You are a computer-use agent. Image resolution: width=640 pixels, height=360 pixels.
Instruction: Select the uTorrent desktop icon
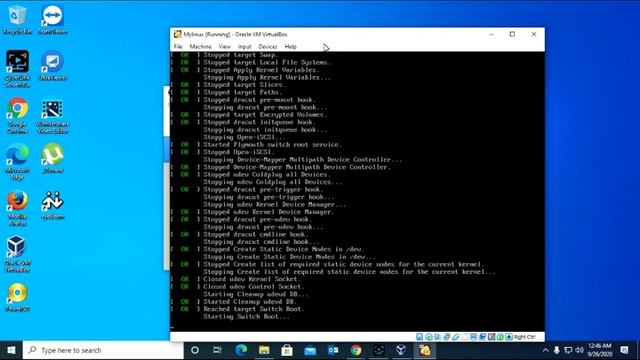tap(53, 158)
